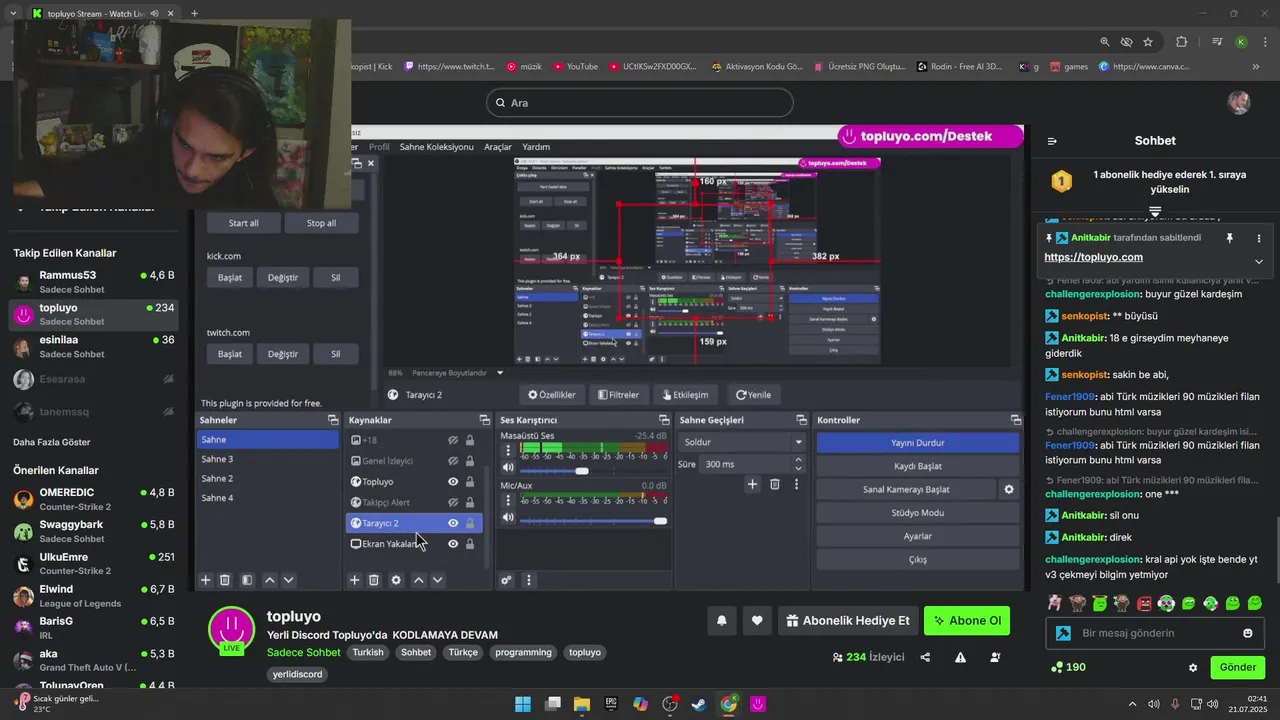Select Sahne 3 in the scenes list
The image size is (1280, 720).
(267, 459)
